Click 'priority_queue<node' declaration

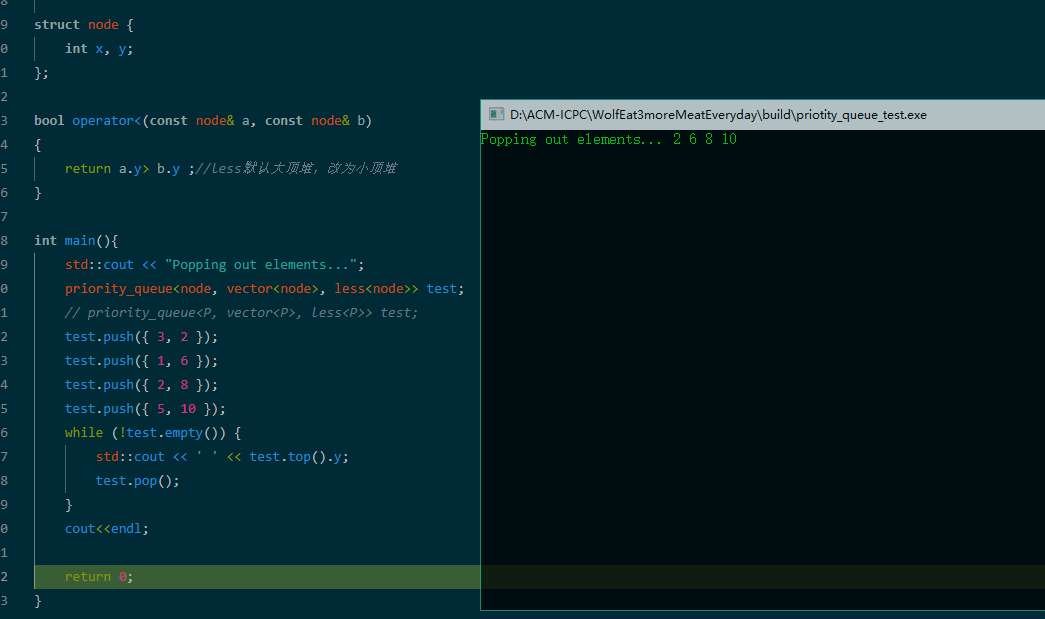[139, 289]
